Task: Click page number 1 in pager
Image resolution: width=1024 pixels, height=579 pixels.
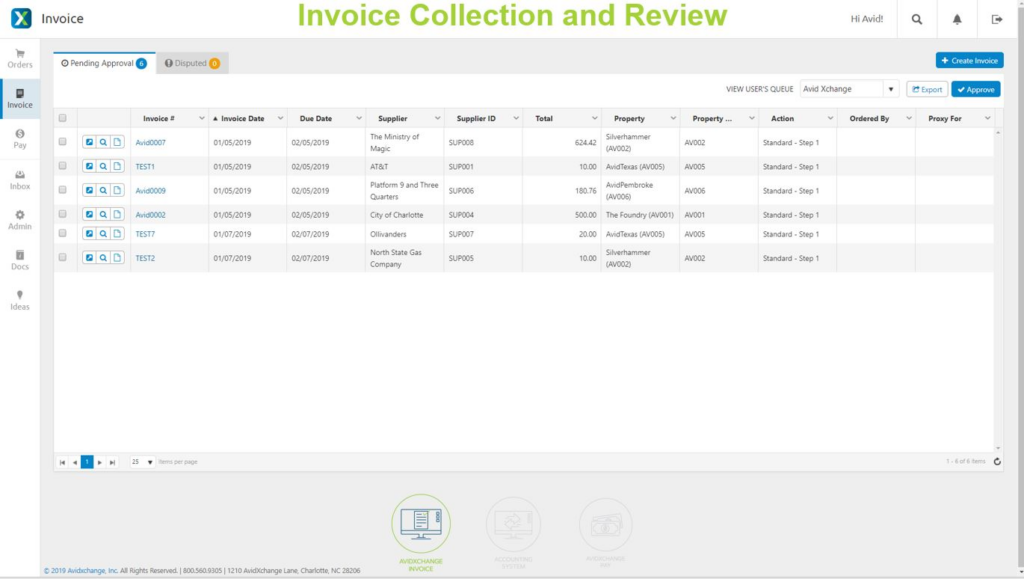Action: (87, 462)
